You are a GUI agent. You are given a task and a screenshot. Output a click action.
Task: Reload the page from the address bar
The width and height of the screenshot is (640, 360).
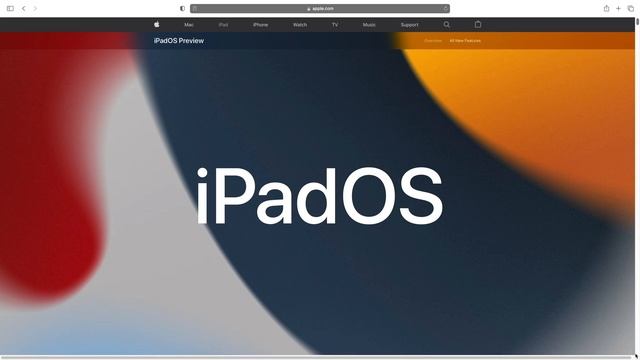(x=445, y=8)
